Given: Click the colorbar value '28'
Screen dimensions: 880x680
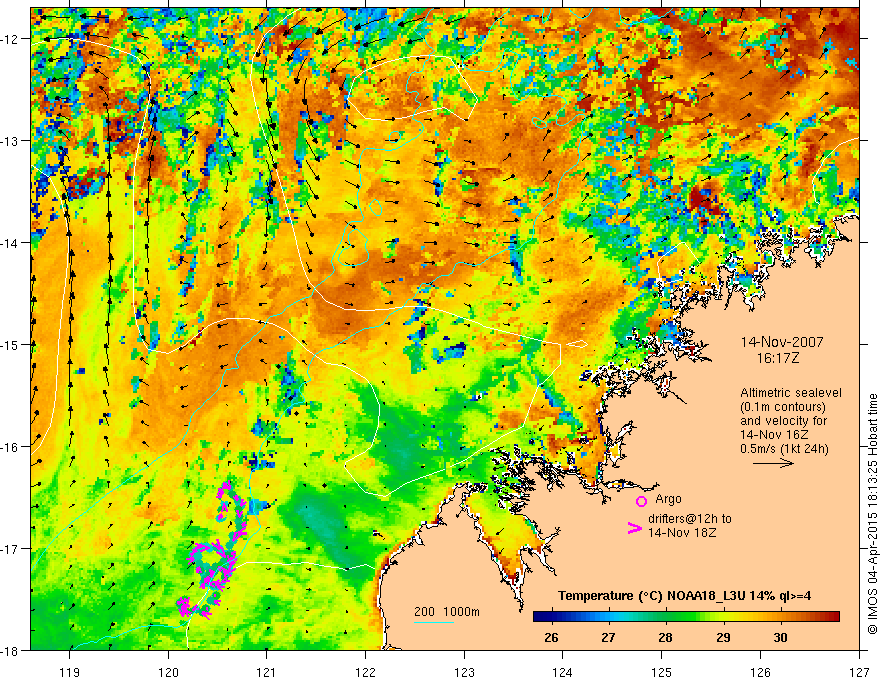Looking at the screenshot, I should (x=665, y=637).
